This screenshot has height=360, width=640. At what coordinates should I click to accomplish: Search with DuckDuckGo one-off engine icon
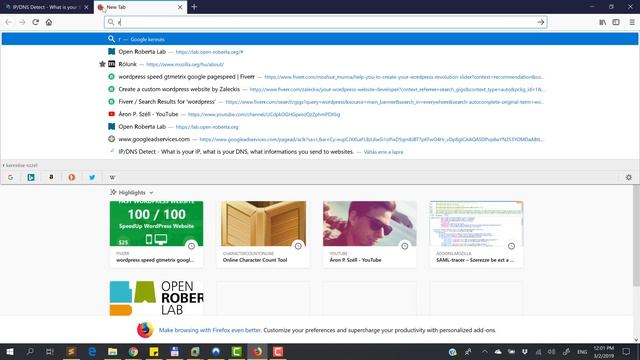[72, 178]
